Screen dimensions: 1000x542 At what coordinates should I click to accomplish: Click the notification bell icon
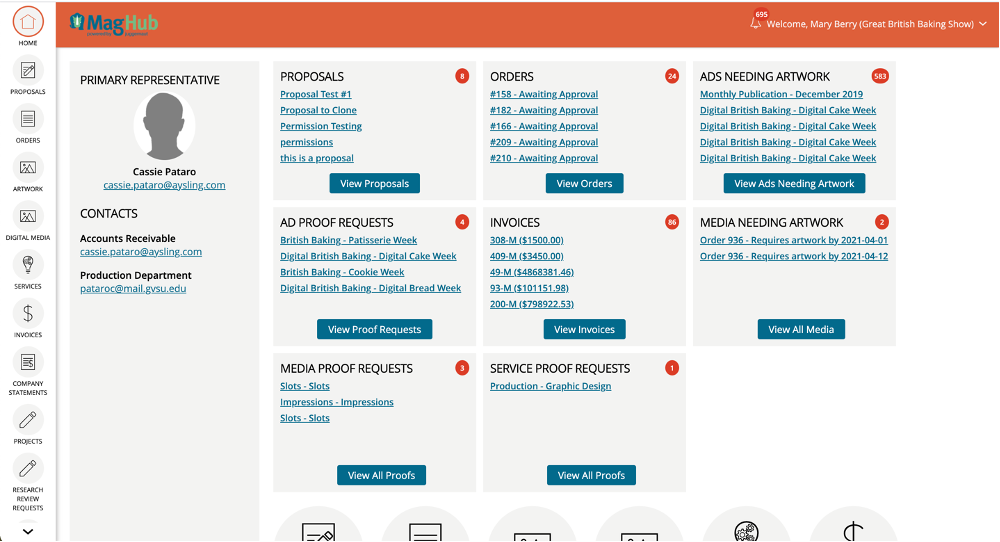coord(756,23)
